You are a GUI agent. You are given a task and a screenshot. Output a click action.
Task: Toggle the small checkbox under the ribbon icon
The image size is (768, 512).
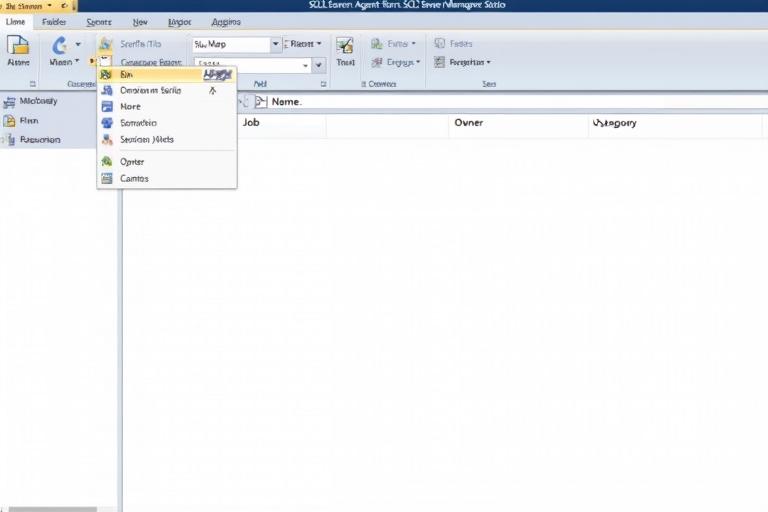[x=105, y=62]
